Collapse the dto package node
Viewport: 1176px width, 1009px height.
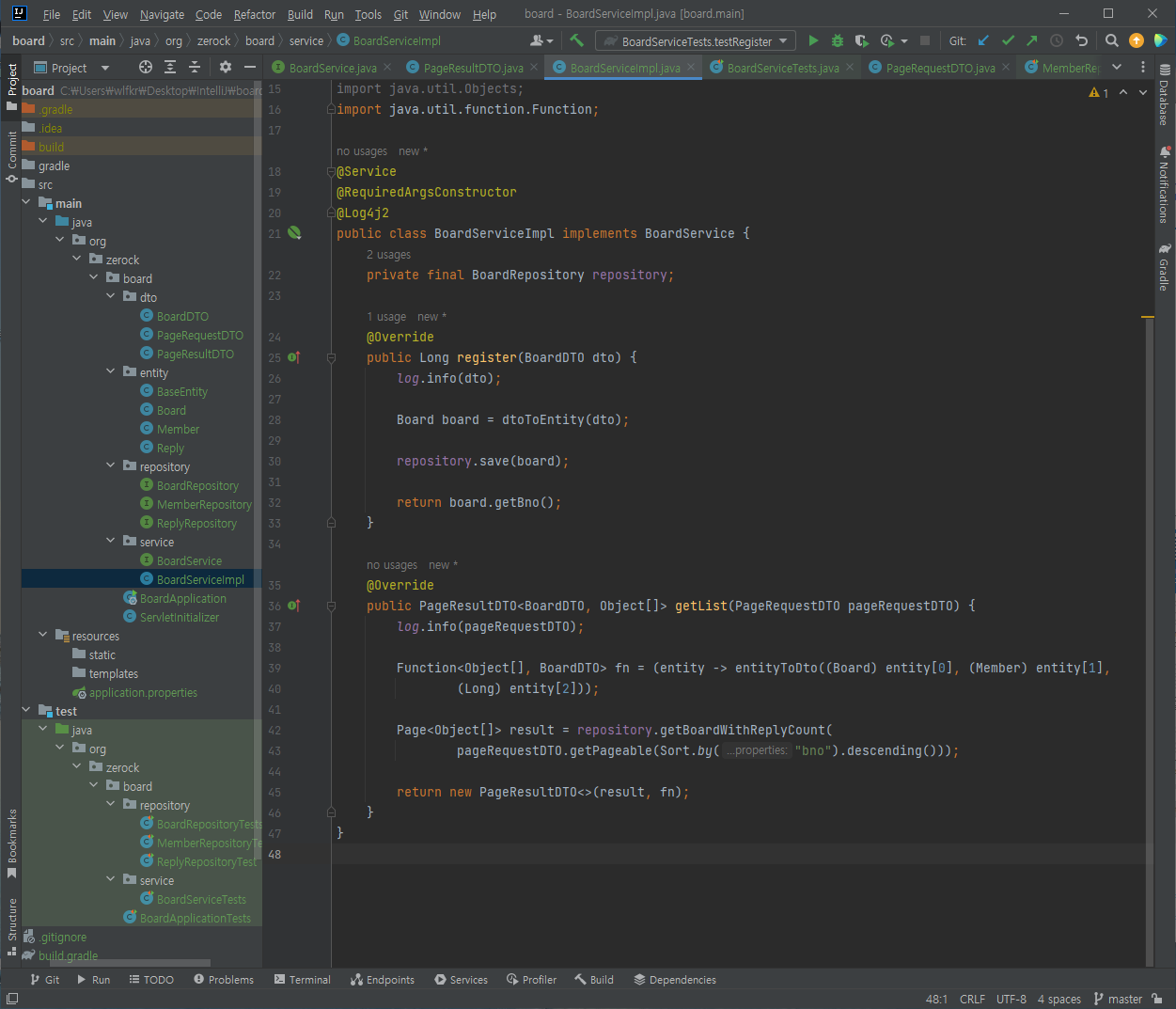click(111, 297)
